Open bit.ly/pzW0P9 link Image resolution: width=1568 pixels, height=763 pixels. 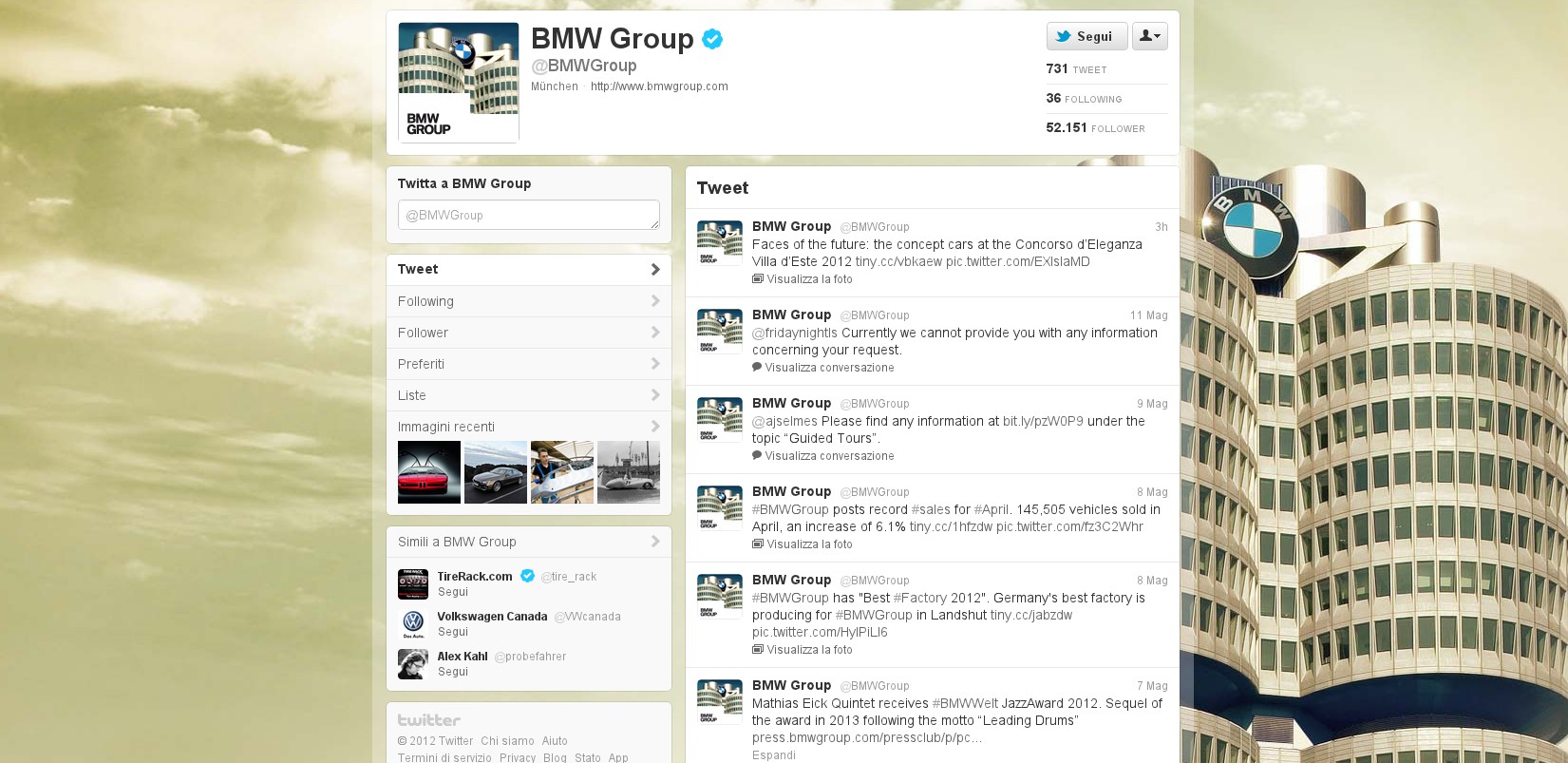pyautogui.click(x=1043, y=422)
